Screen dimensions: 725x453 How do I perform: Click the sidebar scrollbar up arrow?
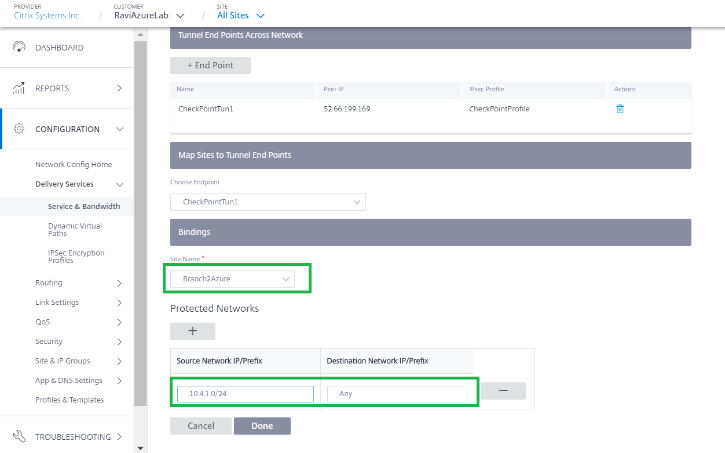(x=140, y=35)
